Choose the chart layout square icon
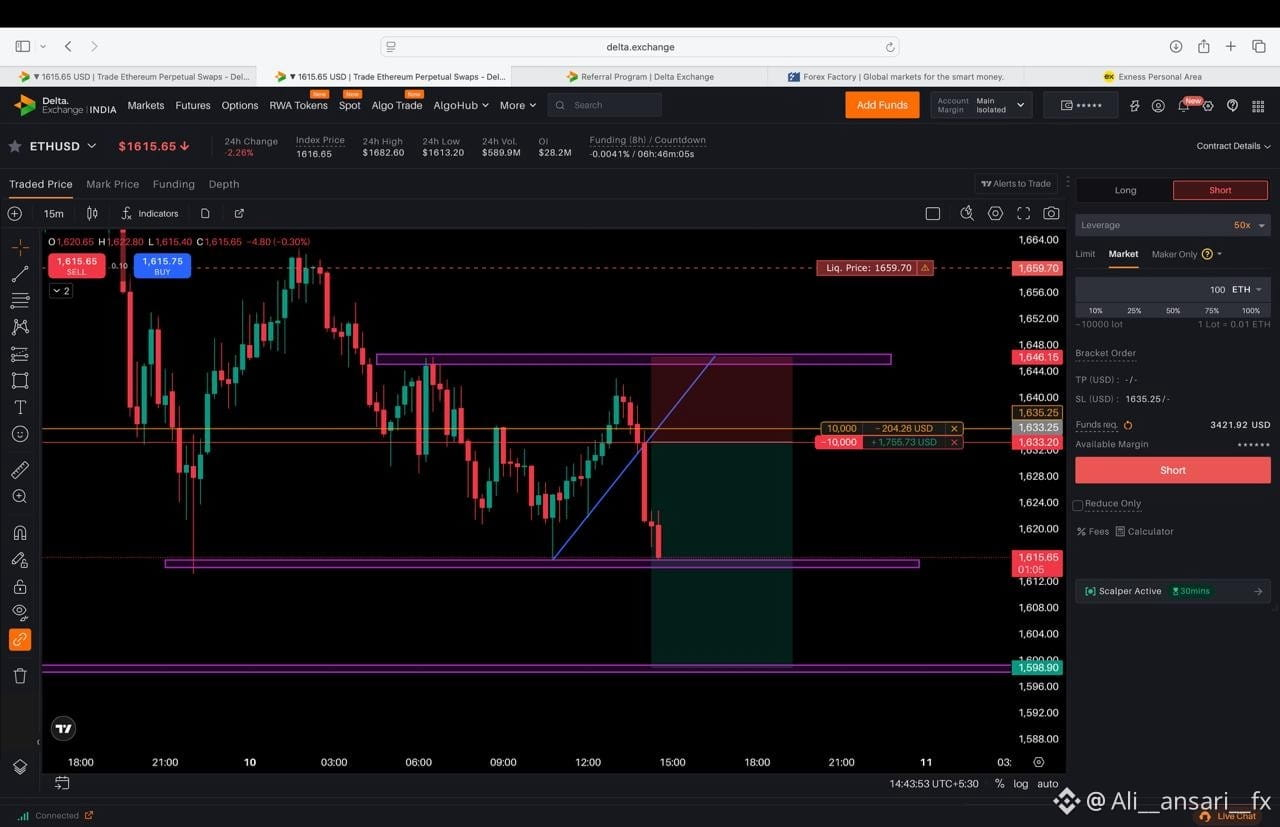 coord(933,213)
